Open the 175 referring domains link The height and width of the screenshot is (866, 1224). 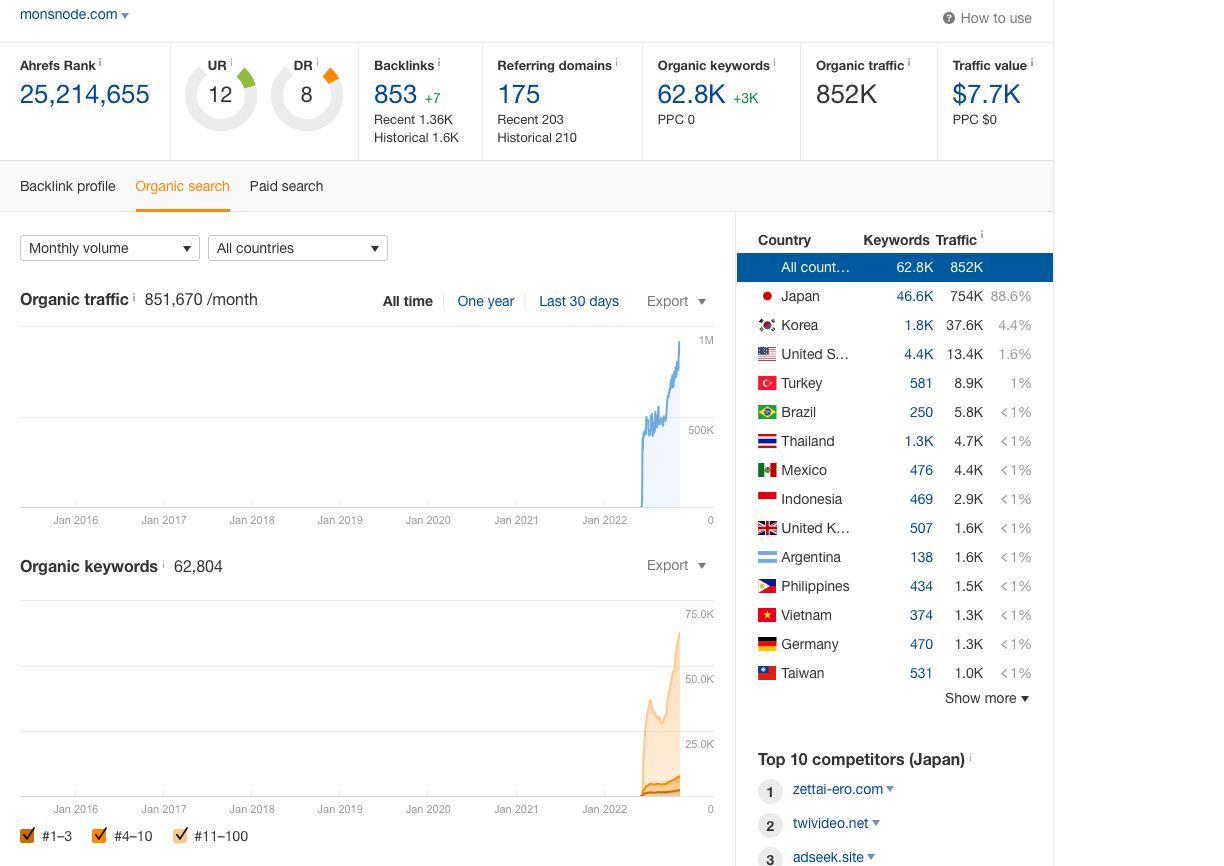[x=519, y=94]
